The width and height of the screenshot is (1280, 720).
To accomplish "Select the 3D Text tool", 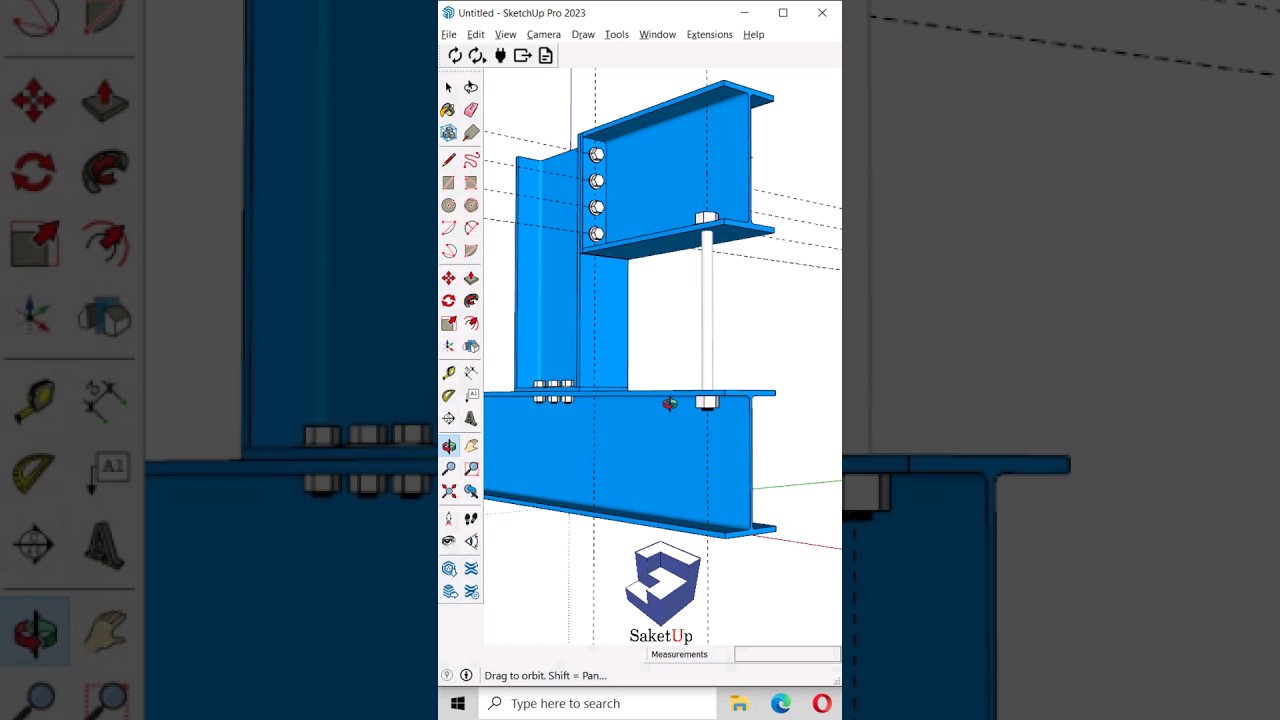I will (x=471, y=419).
